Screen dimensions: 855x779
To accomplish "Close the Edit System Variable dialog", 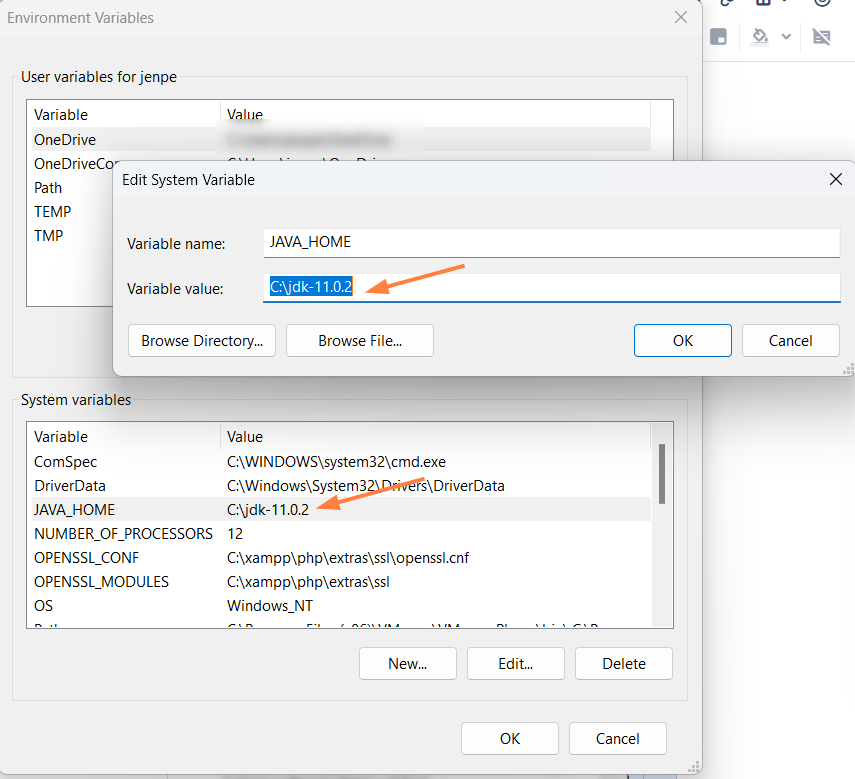I will 836,180.
